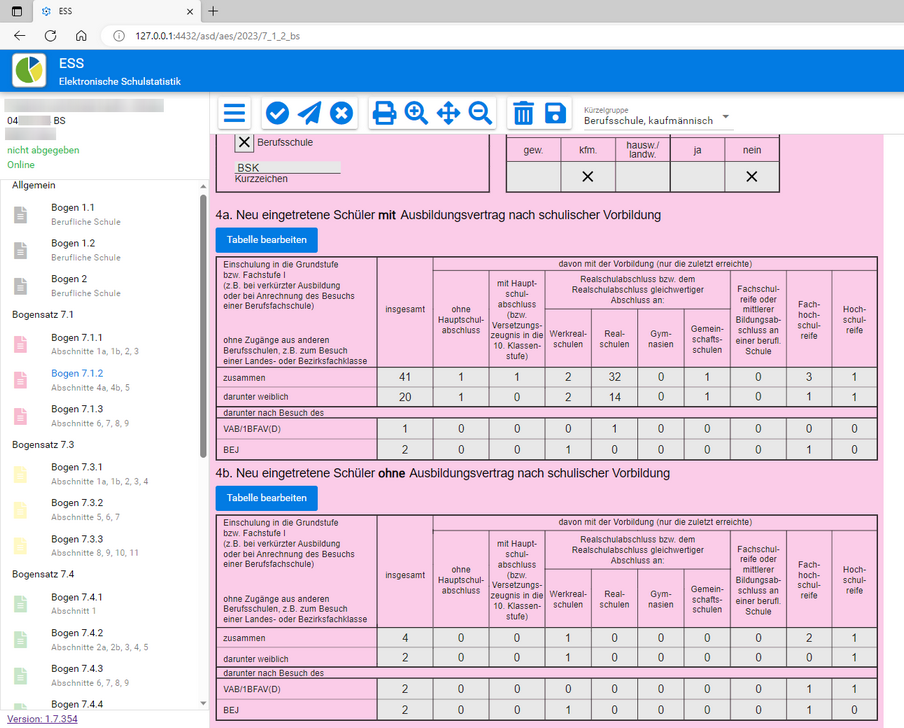Click the Kürzelgruppe dropdown arrow
Screen dimensions: 904x728
coord(726,116)
